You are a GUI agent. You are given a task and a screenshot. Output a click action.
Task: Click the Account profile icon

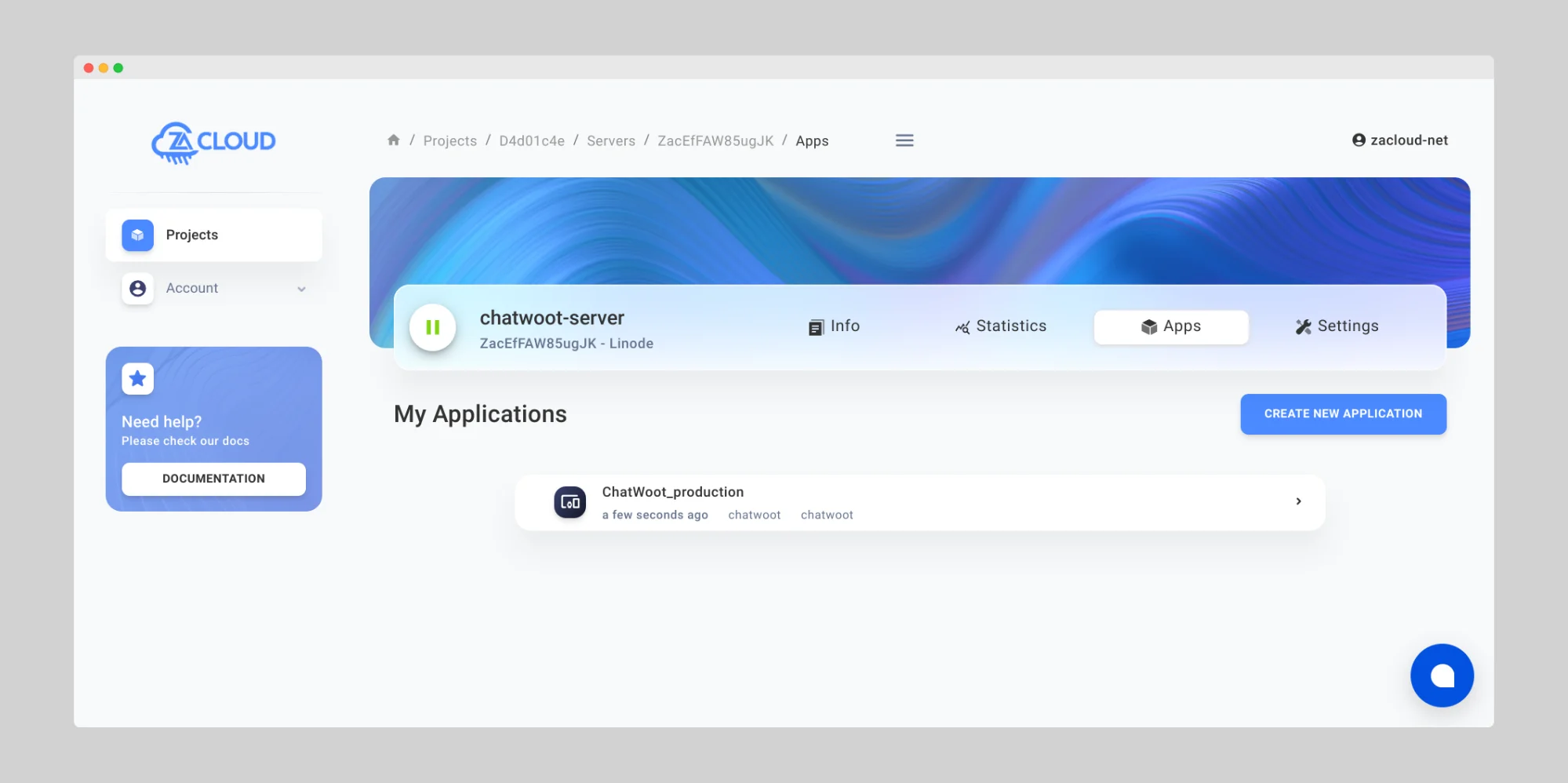coord(137,288)
